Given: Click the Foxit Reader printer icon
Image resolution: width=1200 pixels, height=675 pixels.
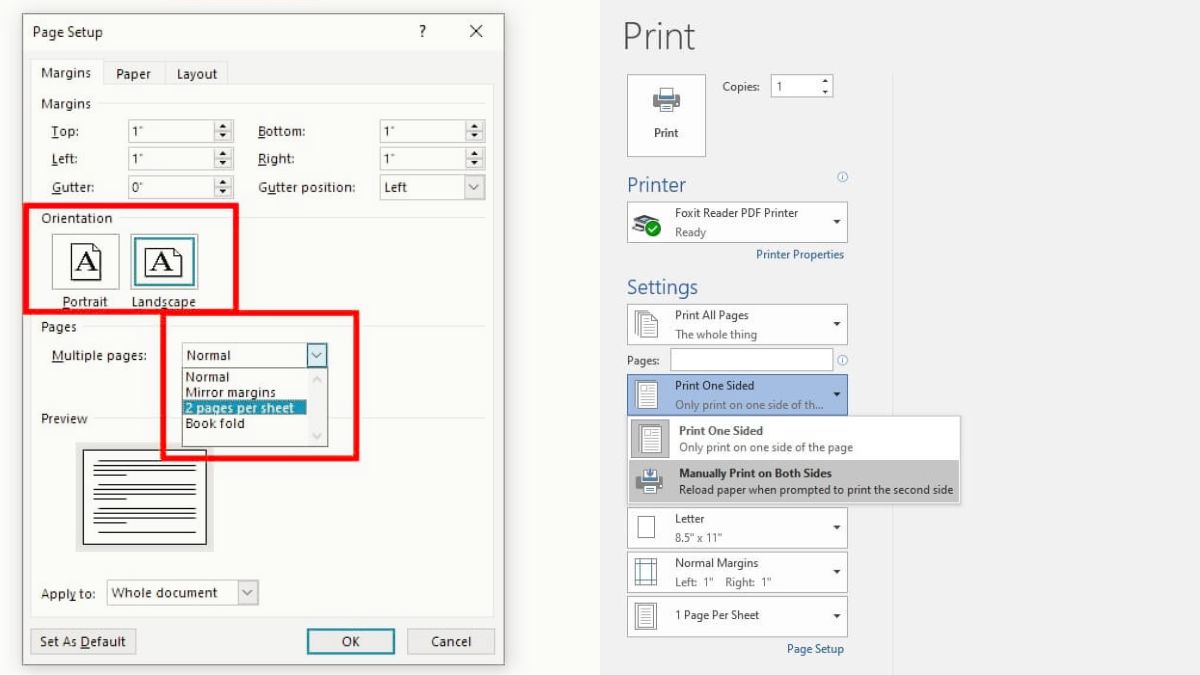Looking at the screenshot, I should (x=648, y=223).
